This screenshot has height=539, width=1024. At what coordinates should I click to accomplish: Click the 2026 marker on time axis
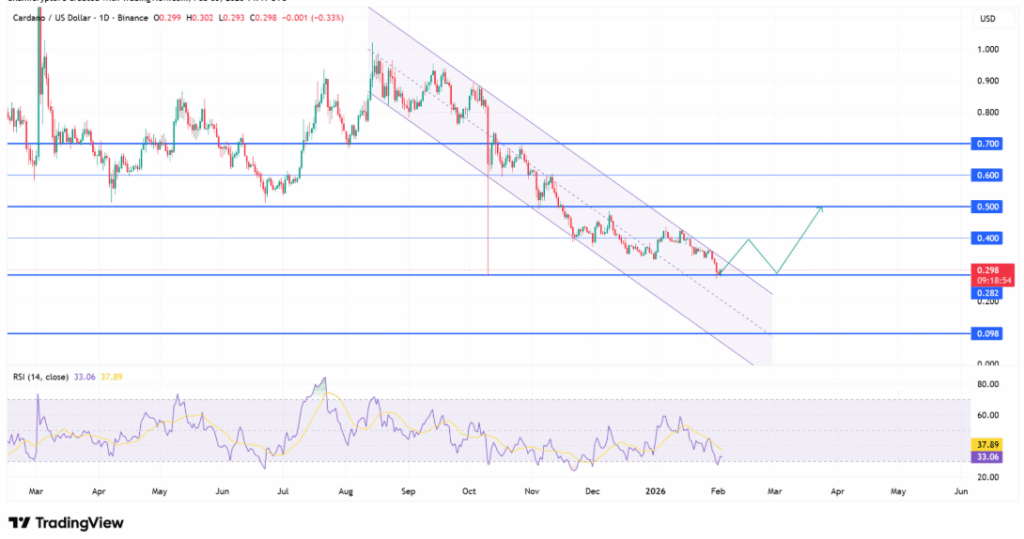click(654, 492)
